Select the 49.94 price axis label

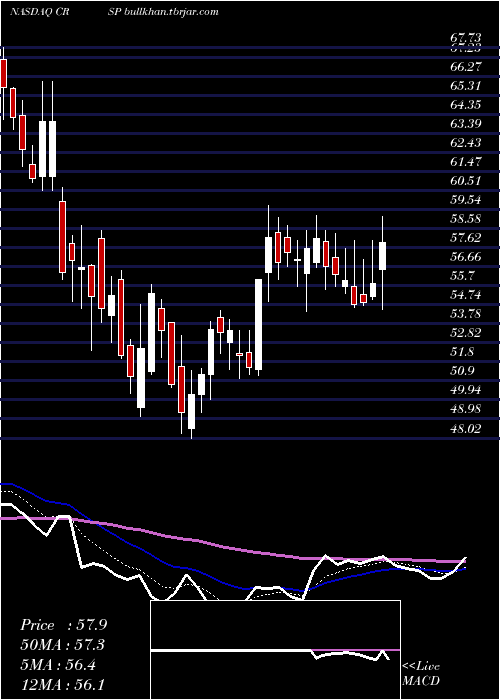click(x=465, y=390)
